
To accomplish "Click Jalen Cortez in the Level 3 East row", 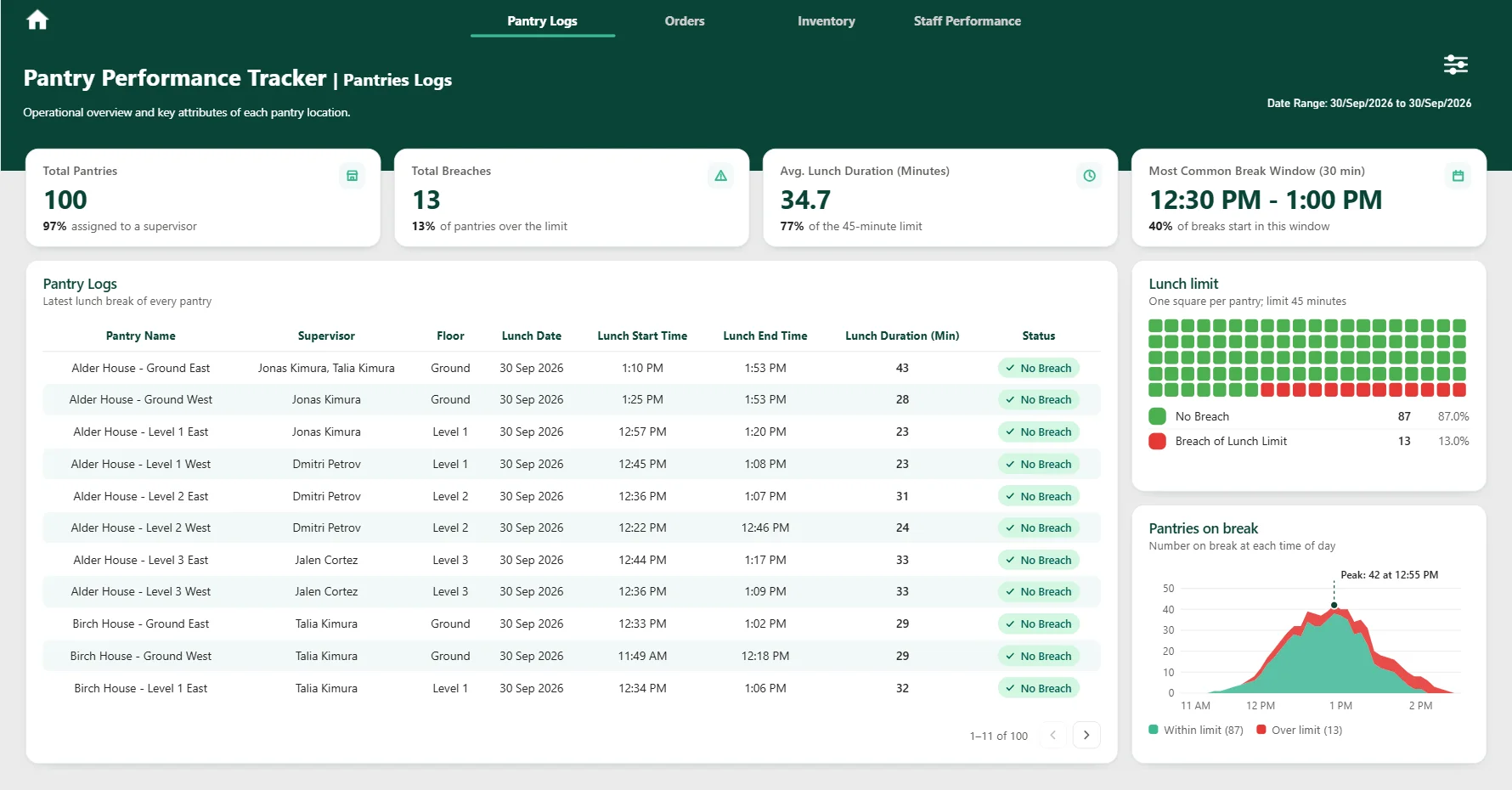I will tap(326, 560).
